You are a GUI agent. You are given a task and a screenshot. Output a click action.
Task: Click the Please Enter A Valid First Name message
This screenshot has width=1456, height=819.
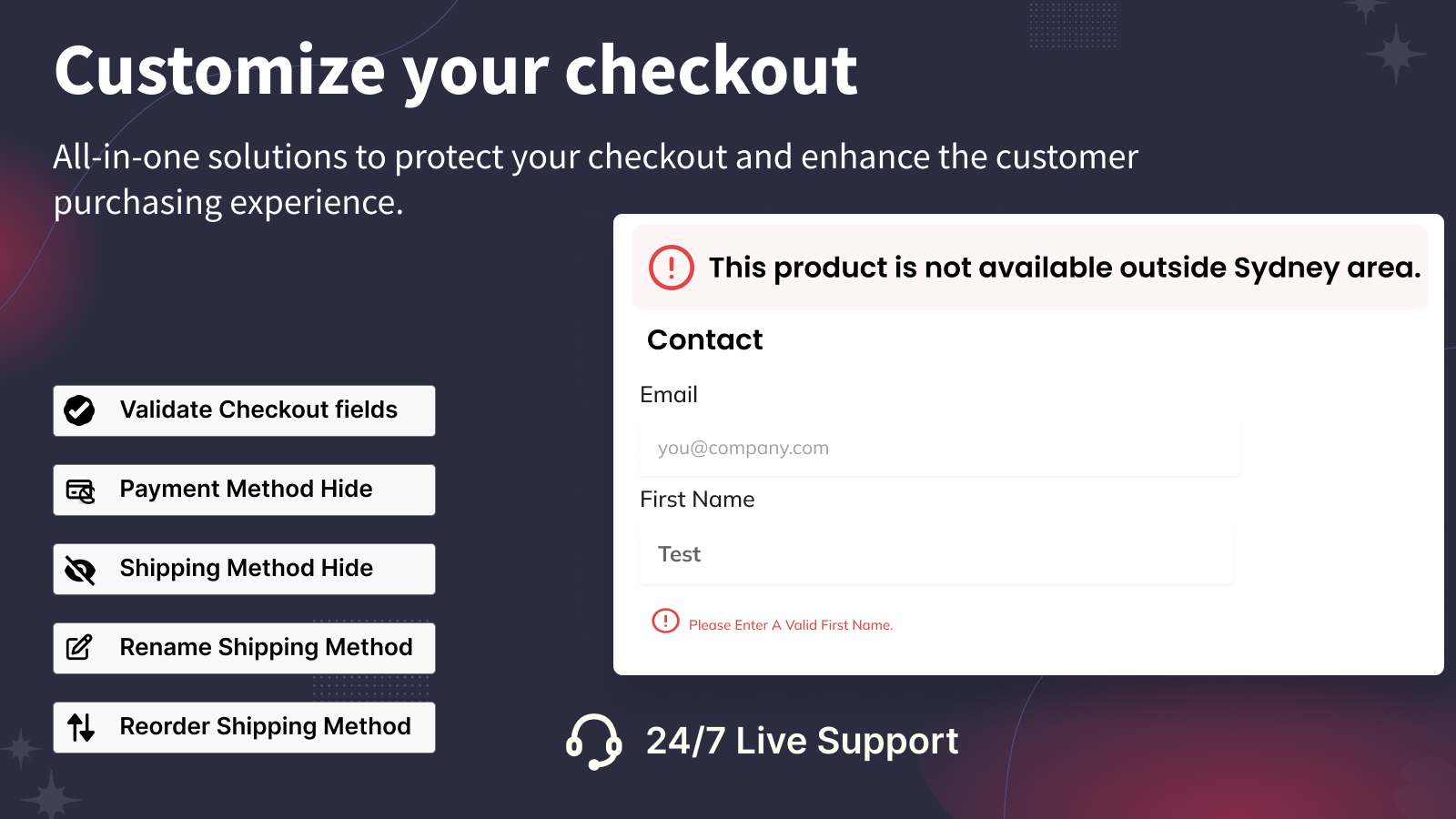(x=791, y=625)
